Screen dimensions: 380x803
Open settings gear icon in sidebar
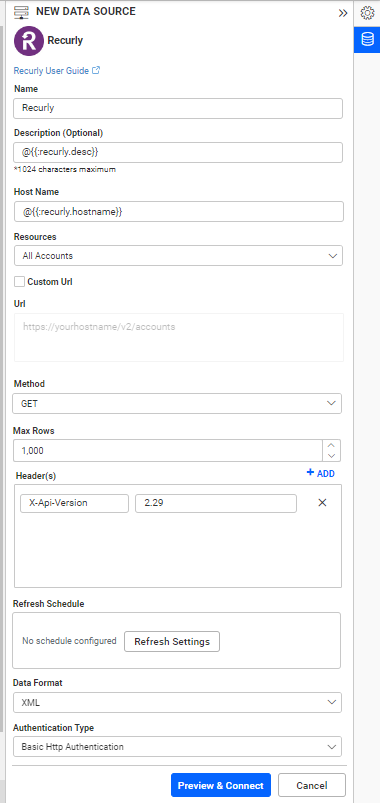367,13
